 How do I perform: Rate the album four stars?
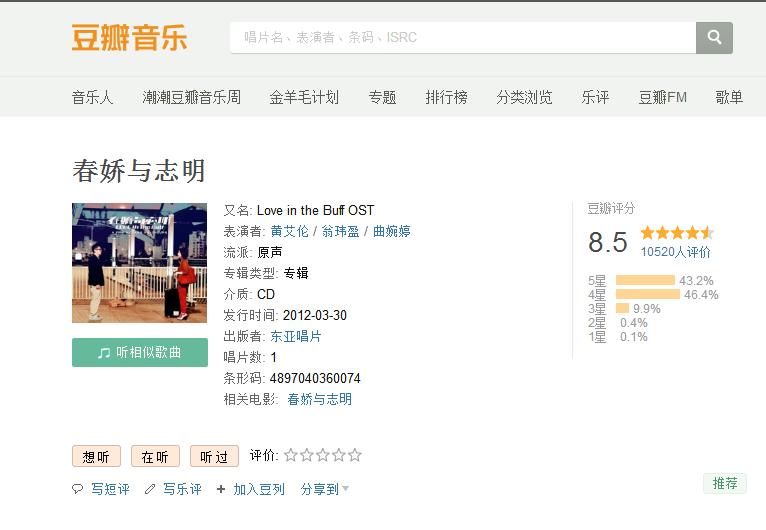coord(339,455)
